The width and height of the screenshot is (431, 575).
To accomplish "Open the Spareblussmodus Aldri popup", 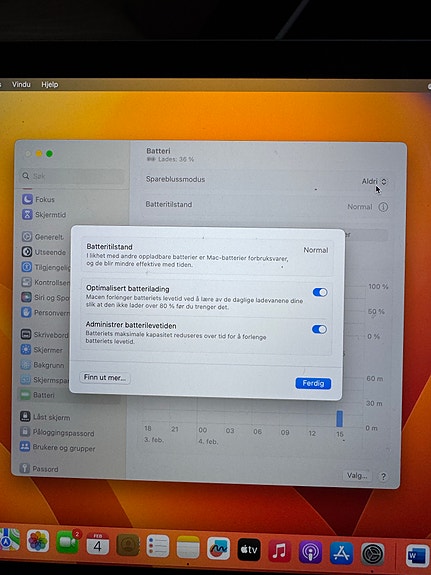I will tap(374, 182).
